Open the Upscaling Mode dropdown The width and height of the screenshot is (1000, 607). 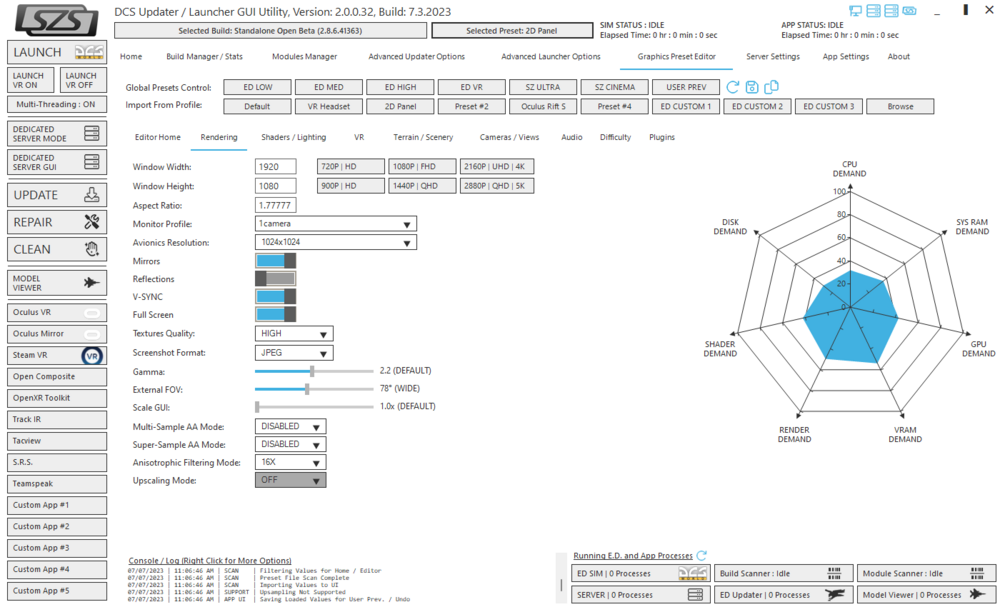(x=290, y=480)
